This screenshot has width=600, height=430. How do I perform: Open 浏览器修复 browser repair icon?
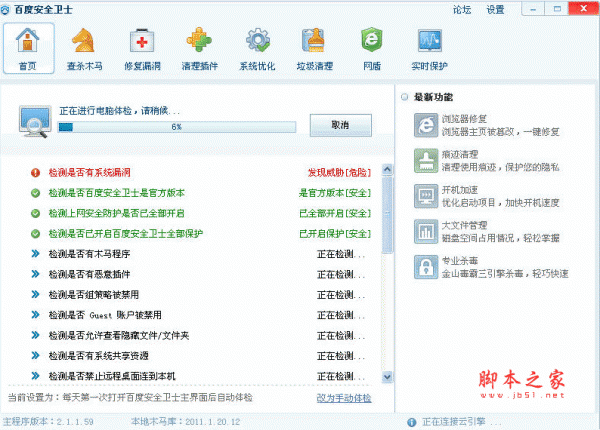(426, 125)
